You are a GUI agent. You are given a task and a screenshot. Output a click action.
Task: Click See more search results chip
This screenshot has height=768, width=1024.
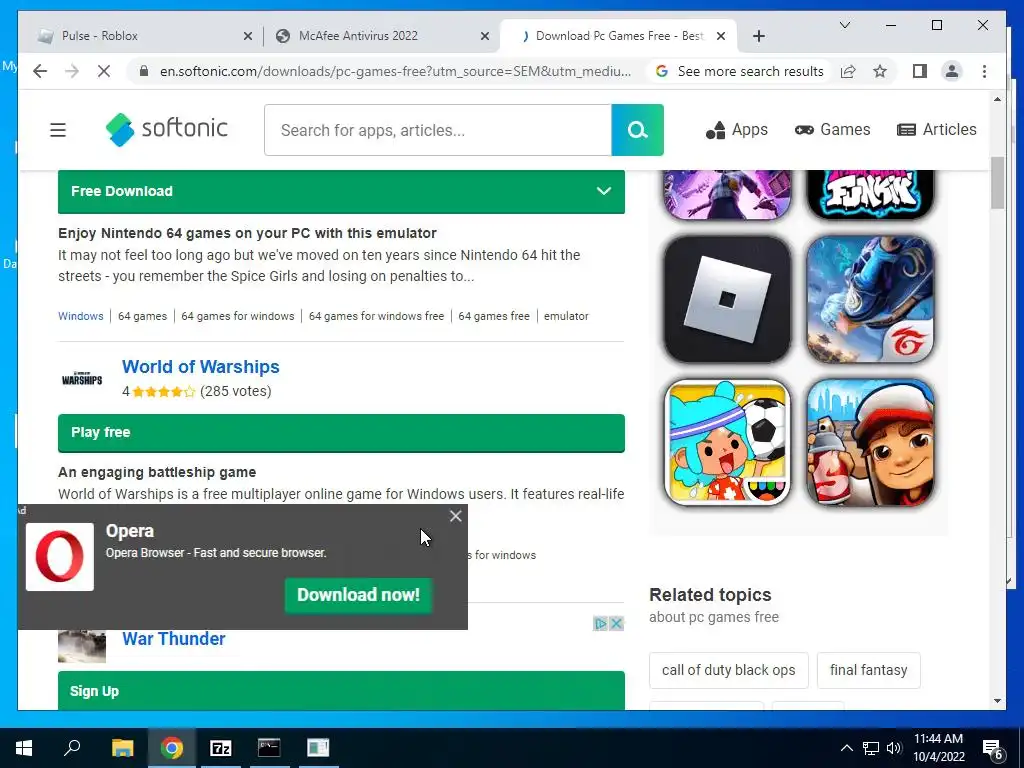click(739, 71)
